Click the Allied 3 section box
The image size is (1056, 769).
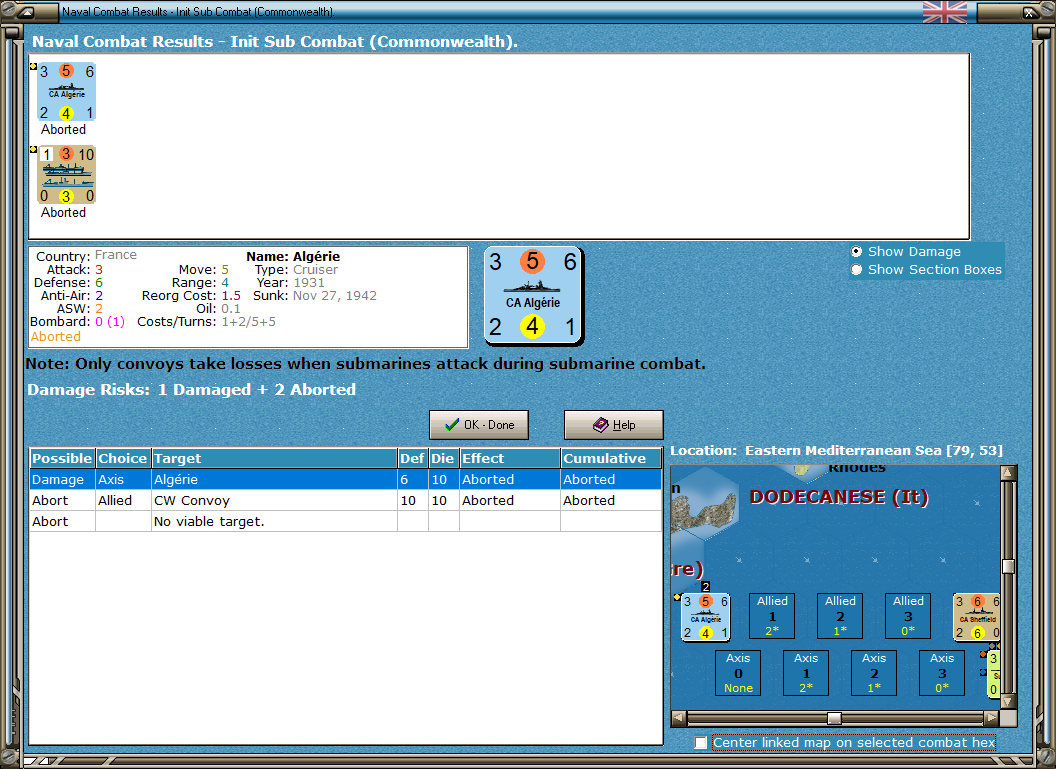pos(908,615)
